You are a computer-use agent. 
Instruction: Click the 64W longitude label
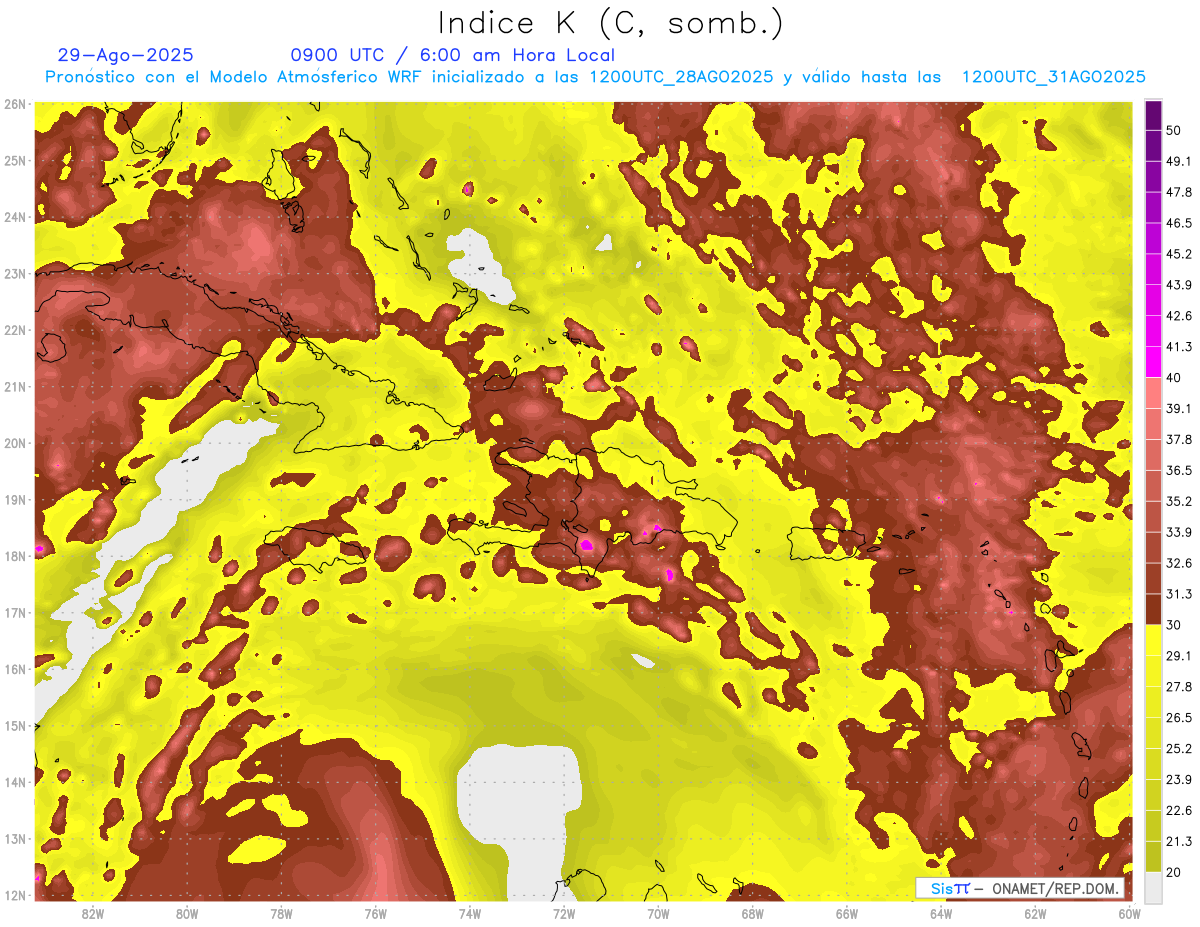[941, 913]
